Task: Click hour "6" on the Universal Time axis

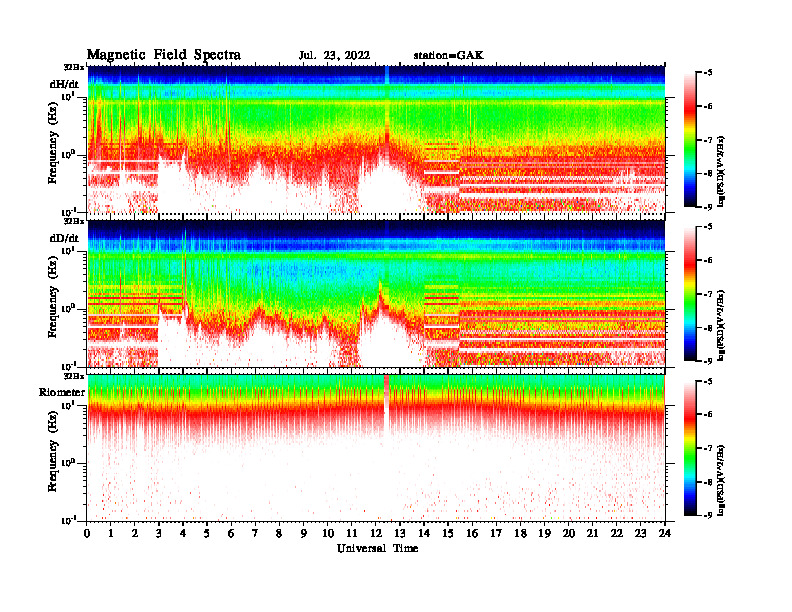Action: [x=231, y=534]
